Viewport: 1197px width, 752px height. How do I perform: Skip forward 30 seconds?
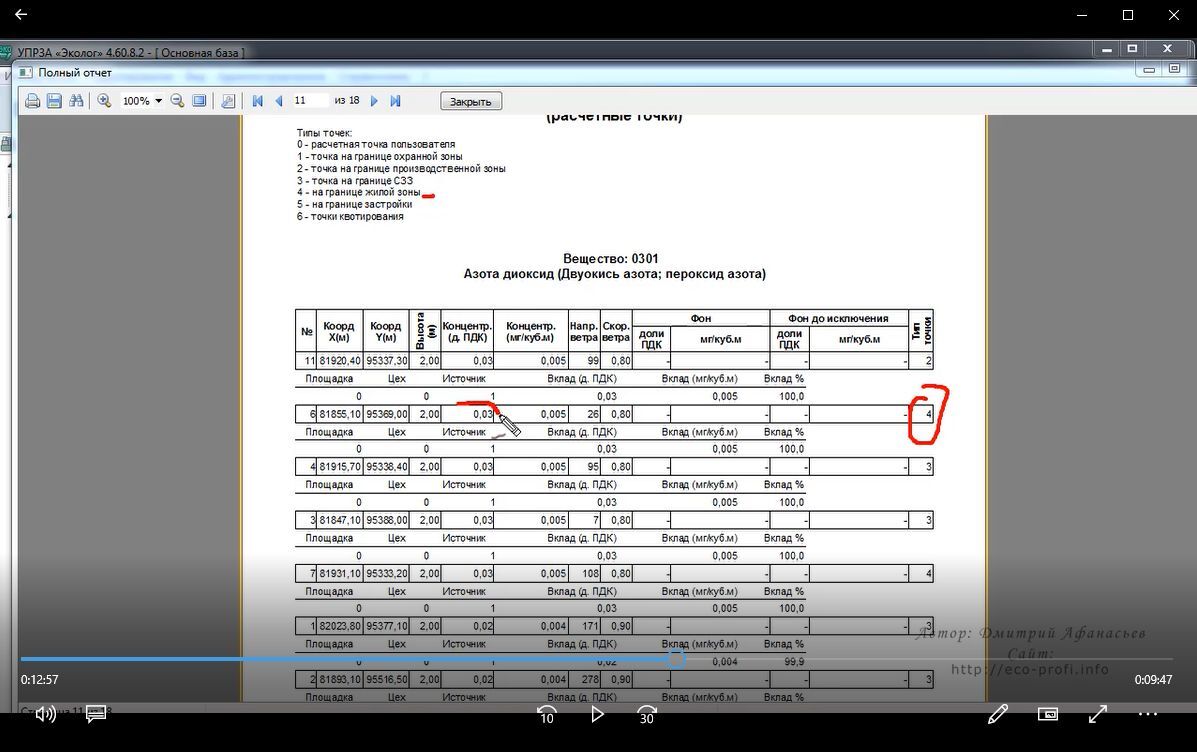[647, 714]
